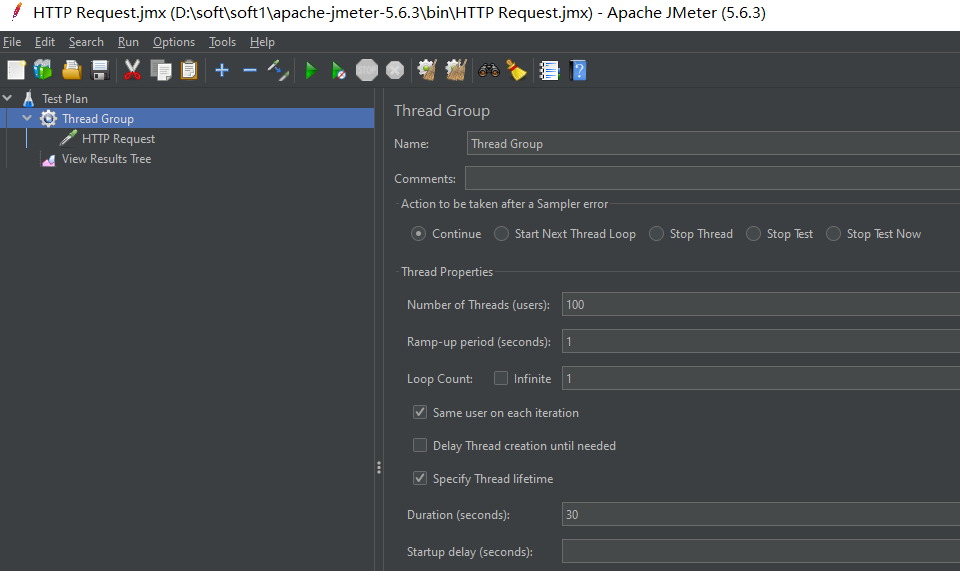
Task: Click the New test plan icon
Action: [16, 70]
